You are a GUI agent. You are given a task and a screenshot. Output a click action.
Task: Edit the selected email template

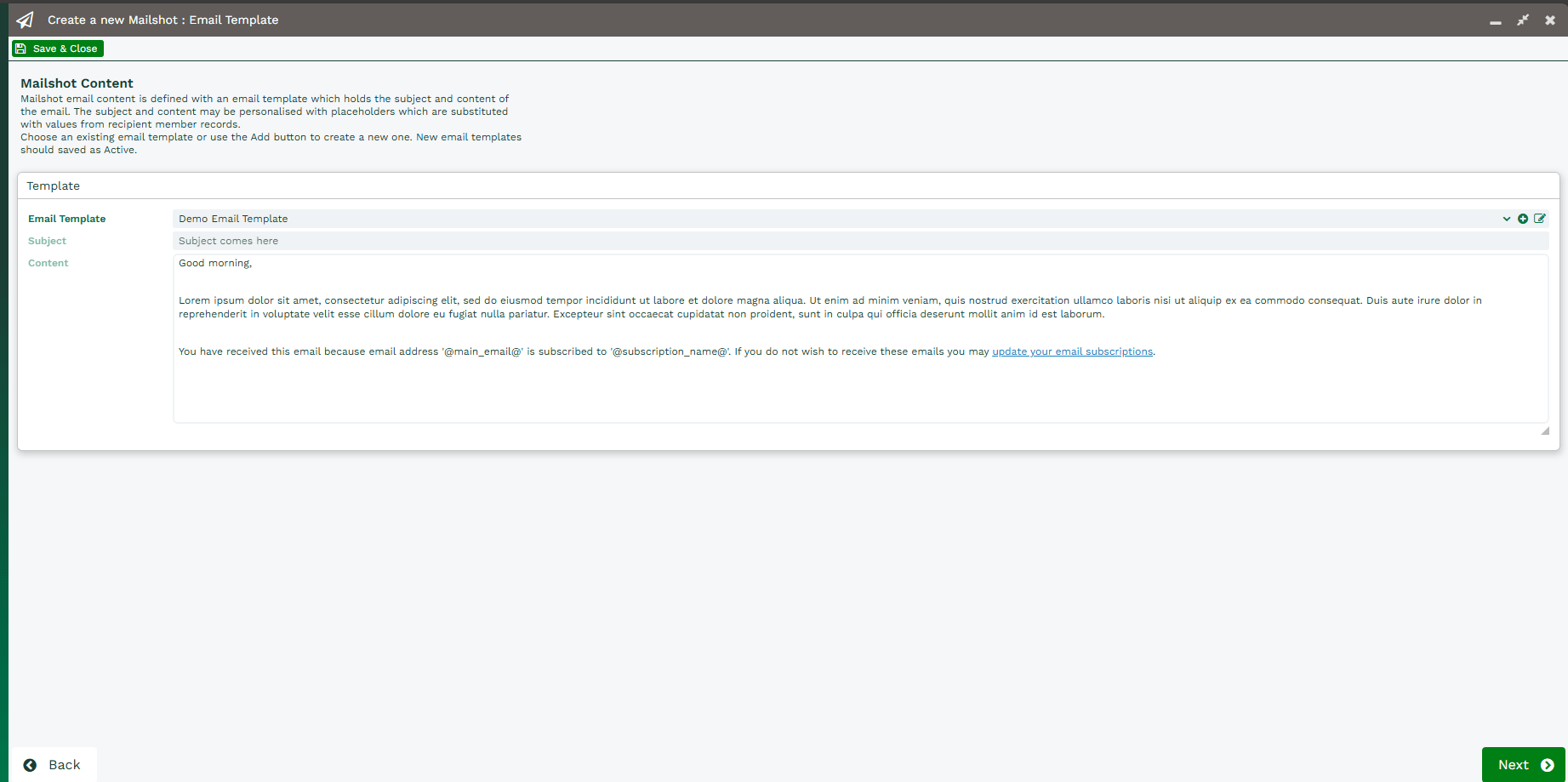(1540, 219)
